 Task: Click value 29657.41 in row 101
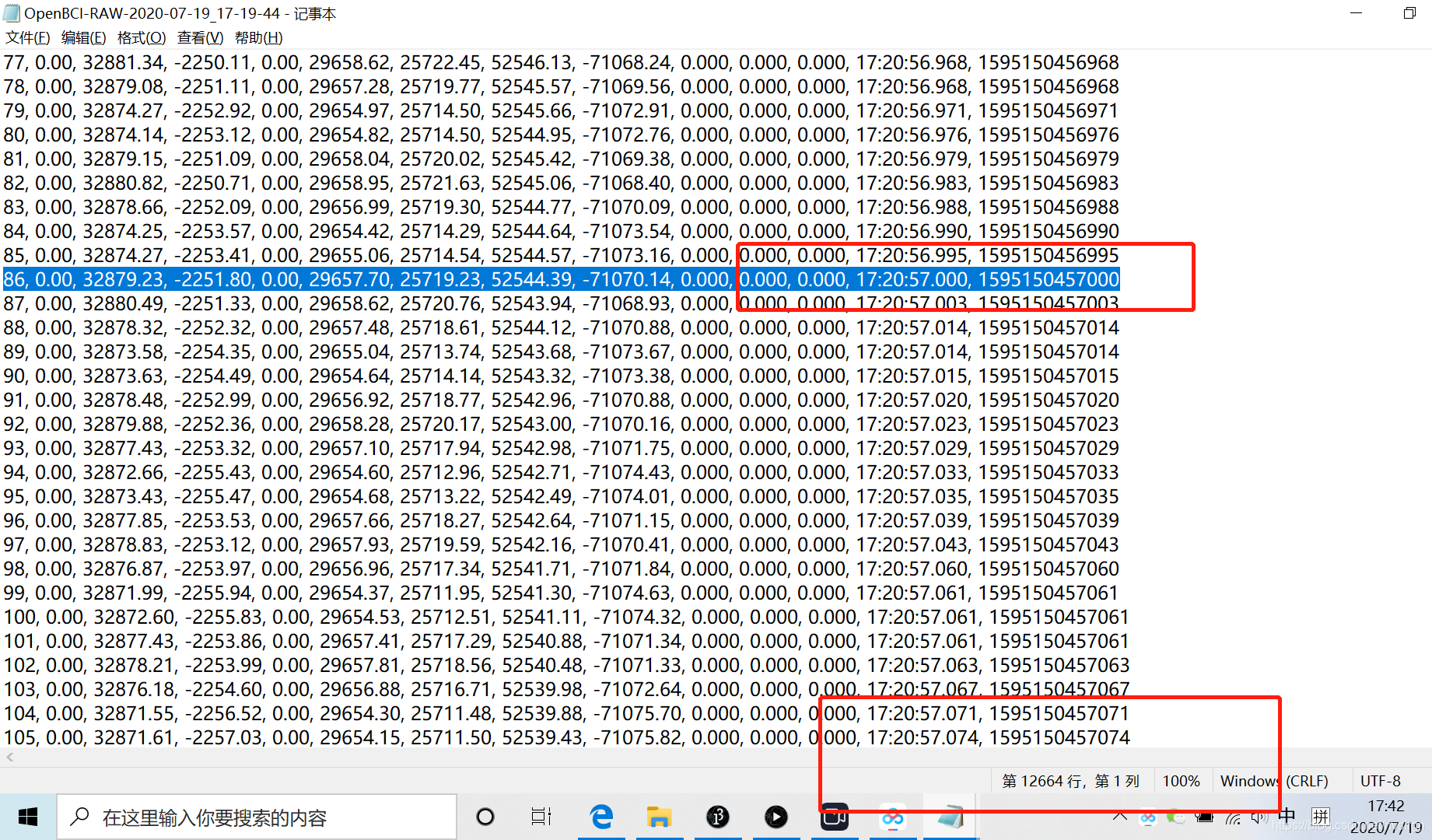click(x=359, y=641)
